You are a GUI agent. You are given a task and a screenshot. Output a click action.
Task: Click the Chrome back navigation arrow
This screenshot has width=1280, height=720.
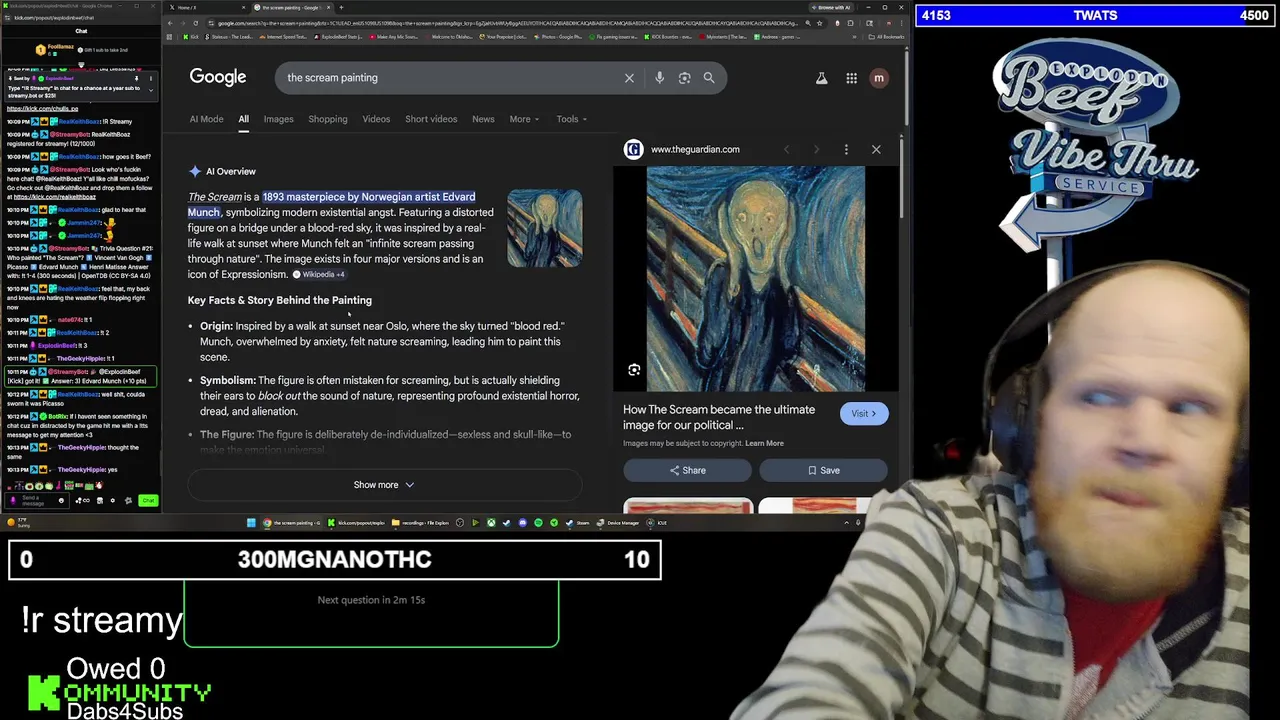[171, 23]
